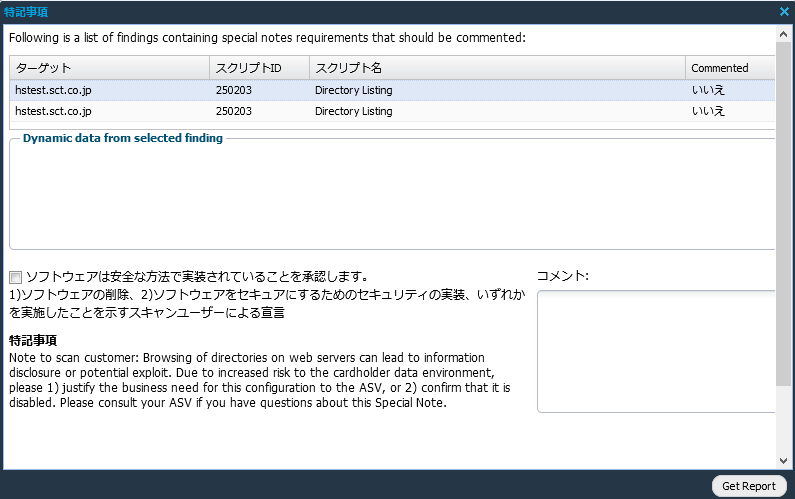Close the 特記事項 dialog
795x499 pixels.
pyautogui.click(x=784, y=12)
